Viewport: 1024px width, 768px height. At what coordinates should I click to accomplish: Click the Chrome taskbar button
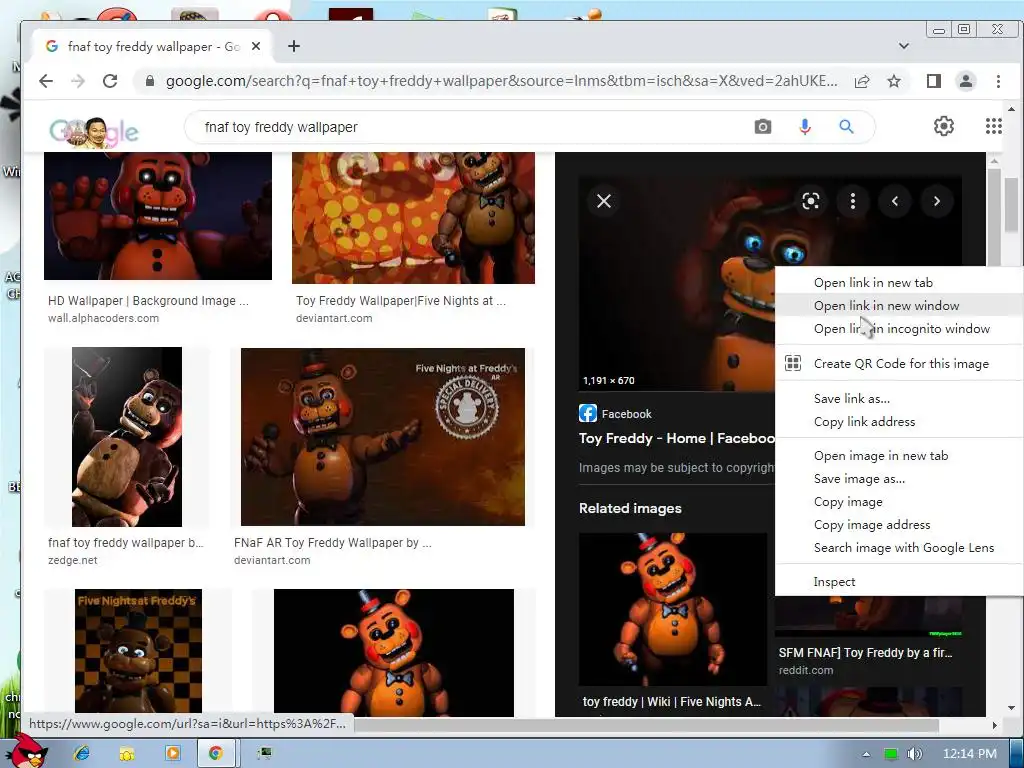217,753
